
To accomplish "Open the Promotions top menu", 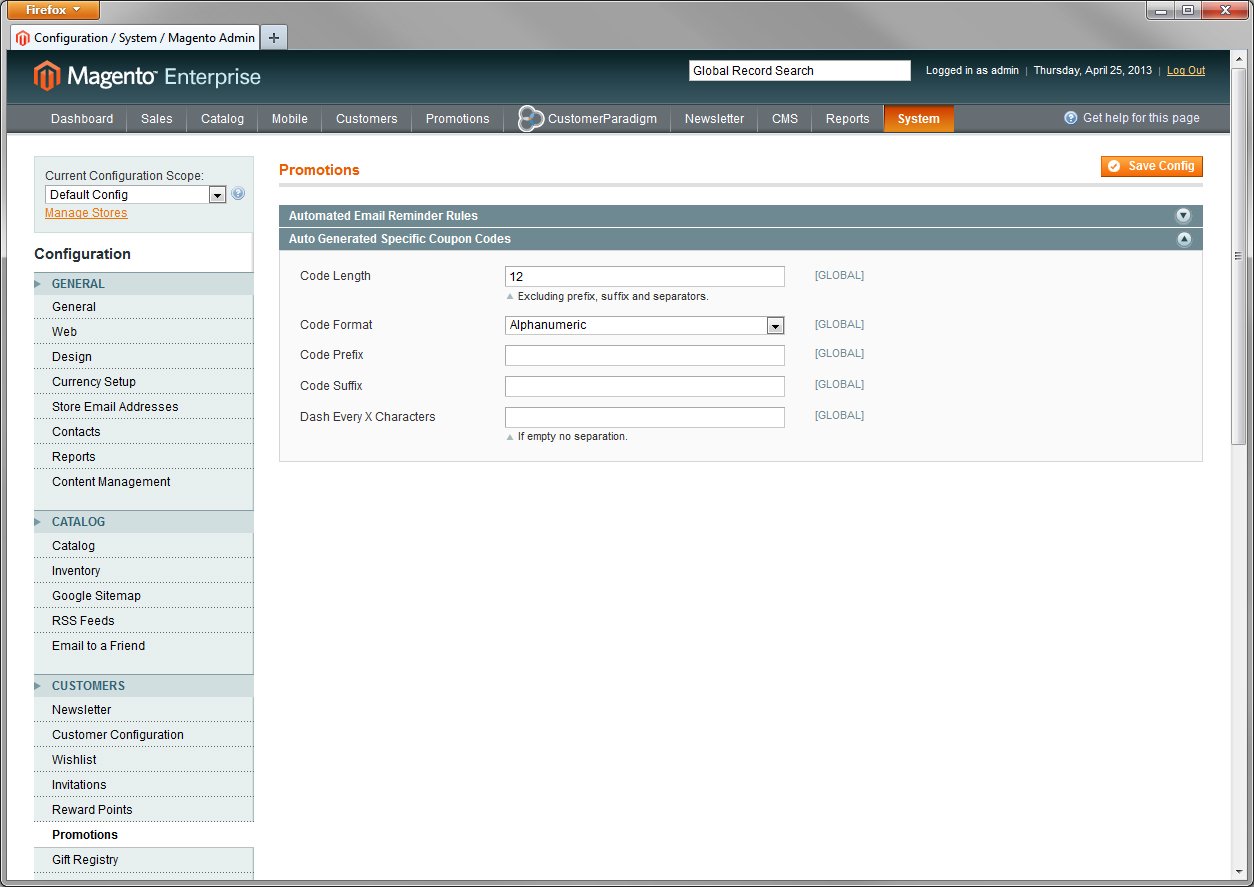I will (x=458, y=119).
